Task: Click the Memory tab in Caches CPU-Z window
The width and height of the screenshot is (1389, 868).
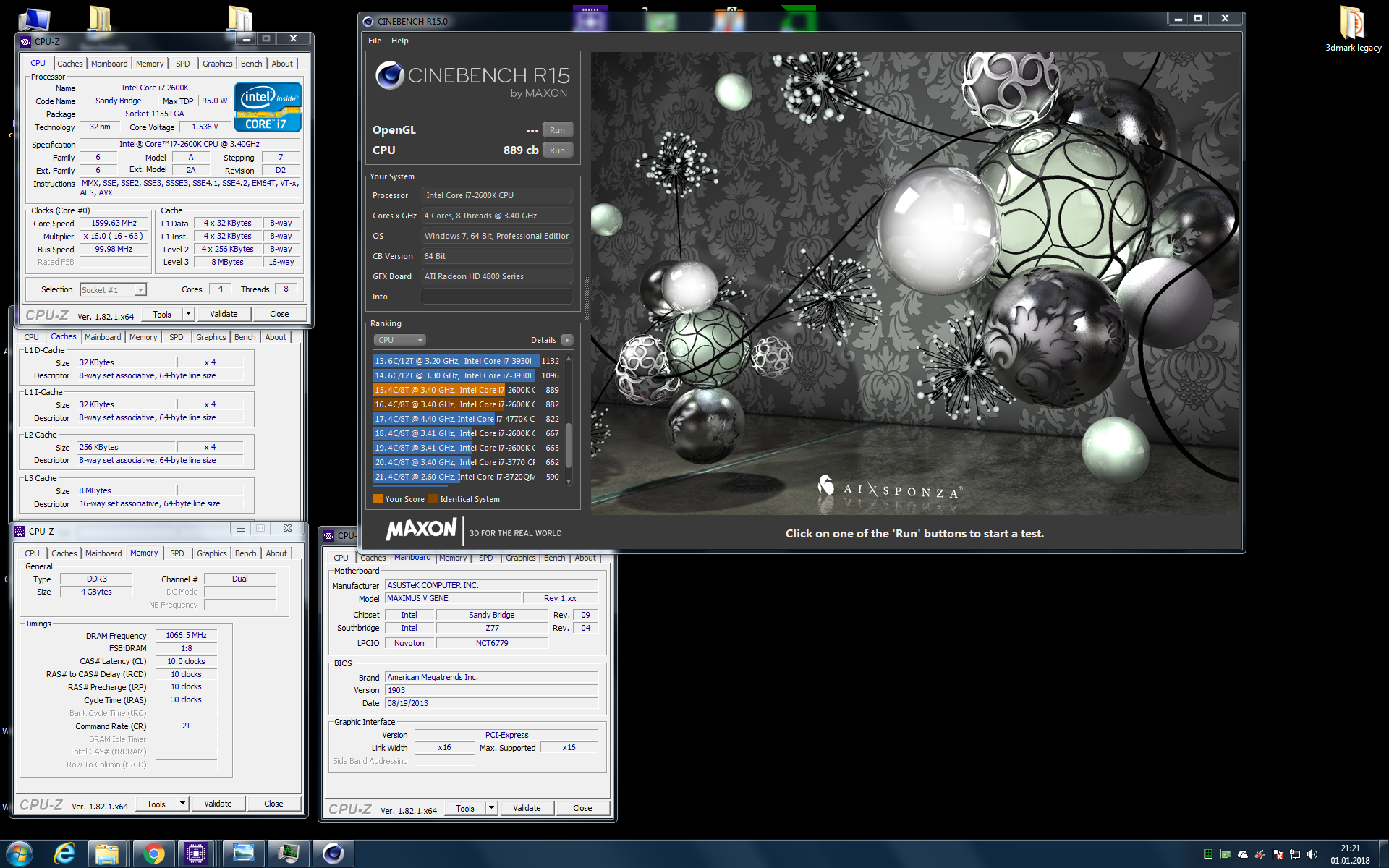Action: point(143,337)
